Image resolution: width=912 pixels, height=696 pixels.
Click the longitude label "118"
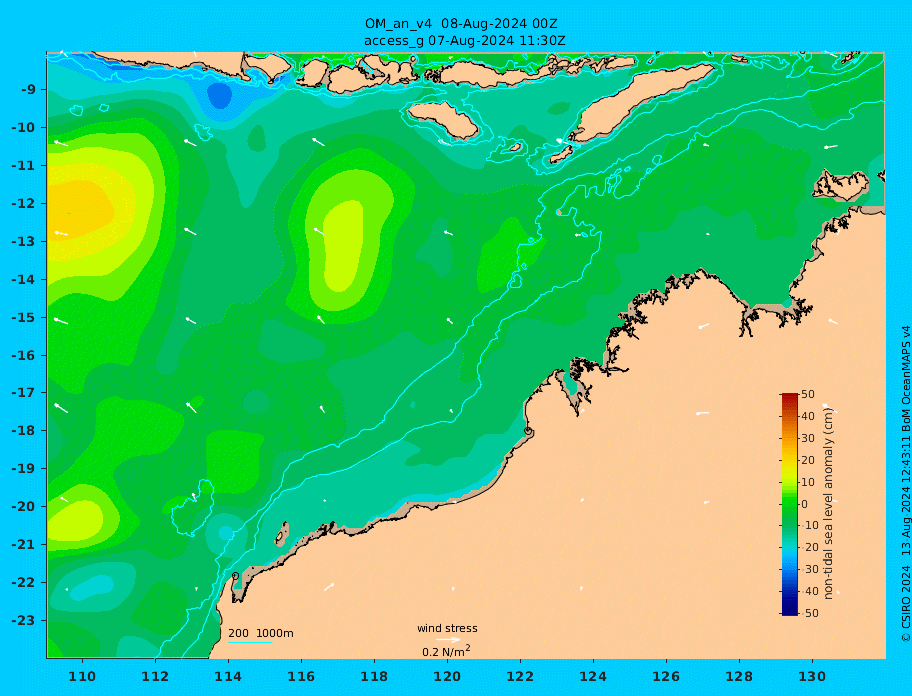click(x=374, y=677)
